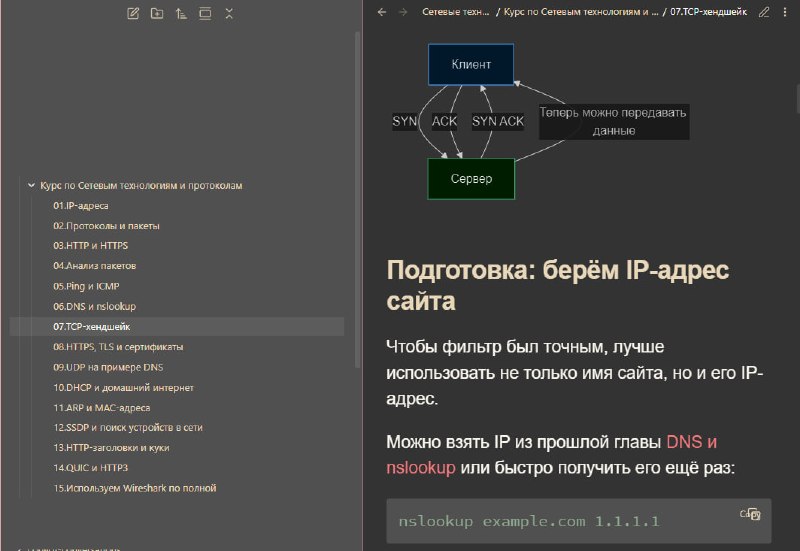Collapse all folders in the file explorer
The image size is (800, 551).
[x=229, y=14]
